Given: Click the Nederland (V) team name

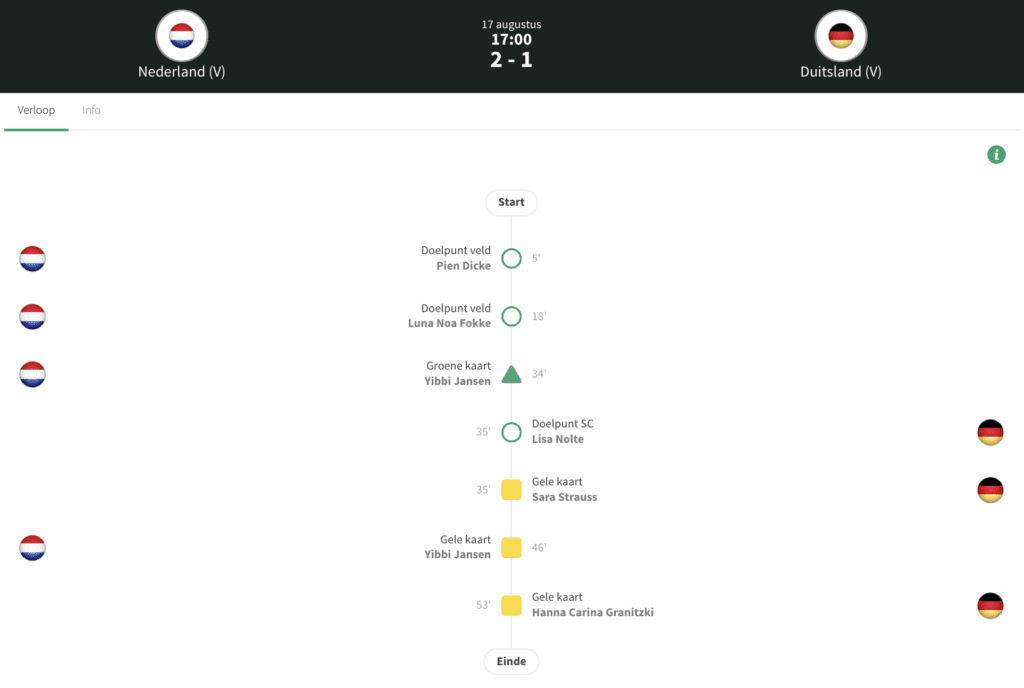Looking at the screenshot, I should pyautogui.click(x=181, y=72).
